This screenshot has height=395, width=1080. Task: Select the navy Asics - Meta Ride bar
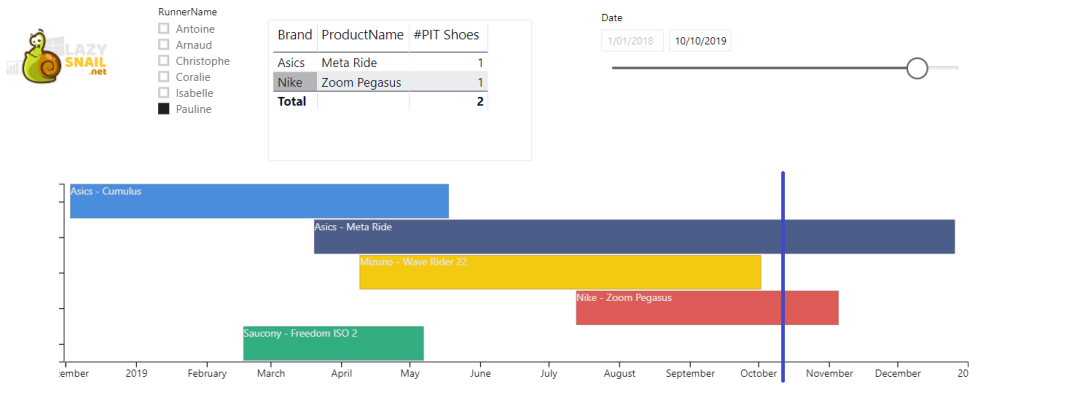[x=634, y=236]
